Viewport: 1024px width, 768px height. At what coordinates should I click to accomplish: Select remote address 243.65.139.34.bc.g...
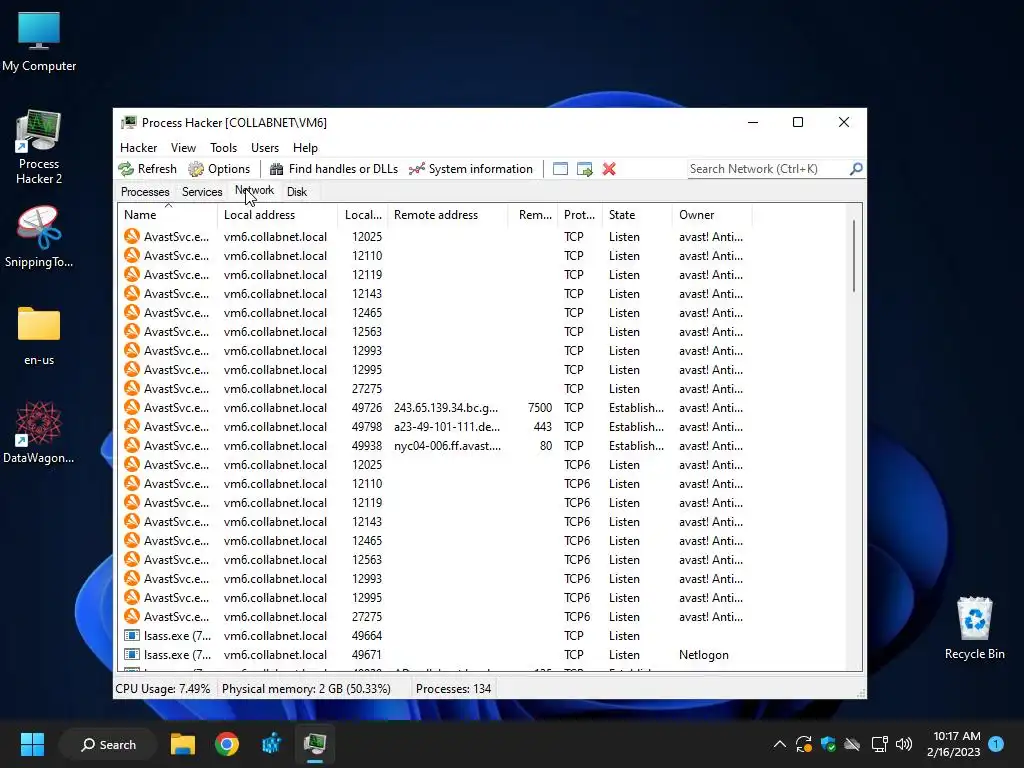pos(446,408)
